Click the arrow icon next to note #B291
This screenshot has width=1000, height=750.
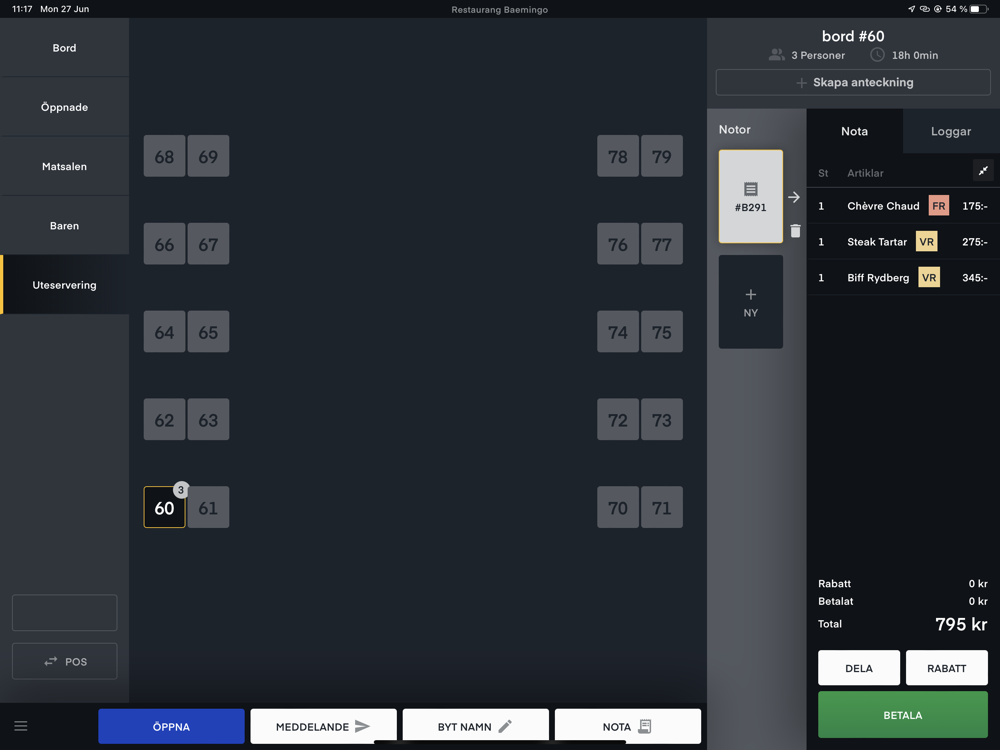pos(793,197)
